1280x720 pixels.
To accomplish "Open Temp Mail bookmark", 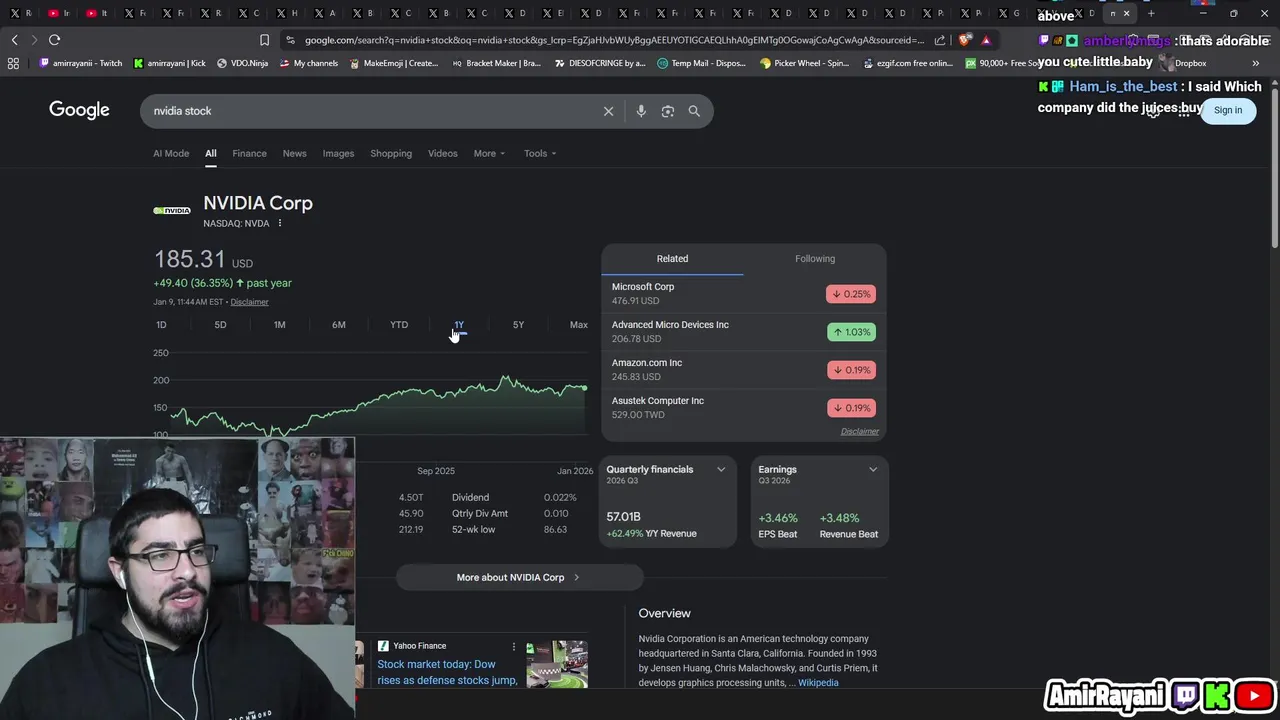I will coord(701,63).
